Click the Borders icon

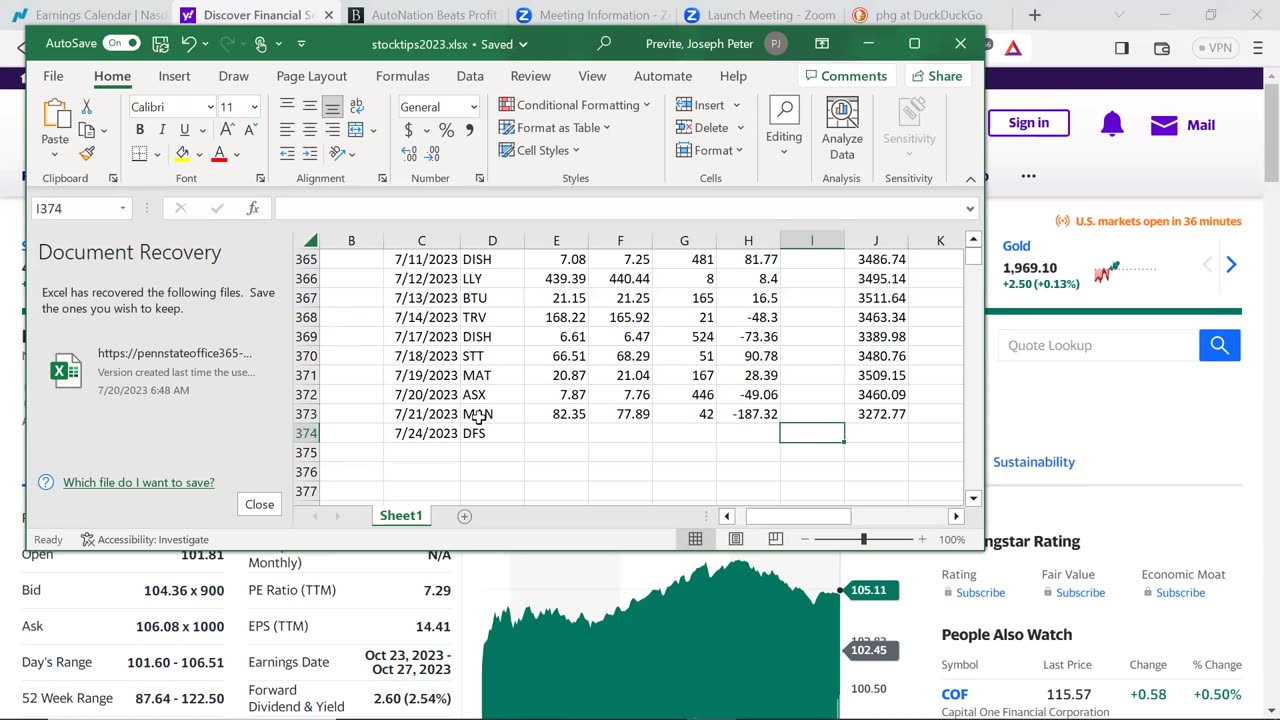[140, 154]
